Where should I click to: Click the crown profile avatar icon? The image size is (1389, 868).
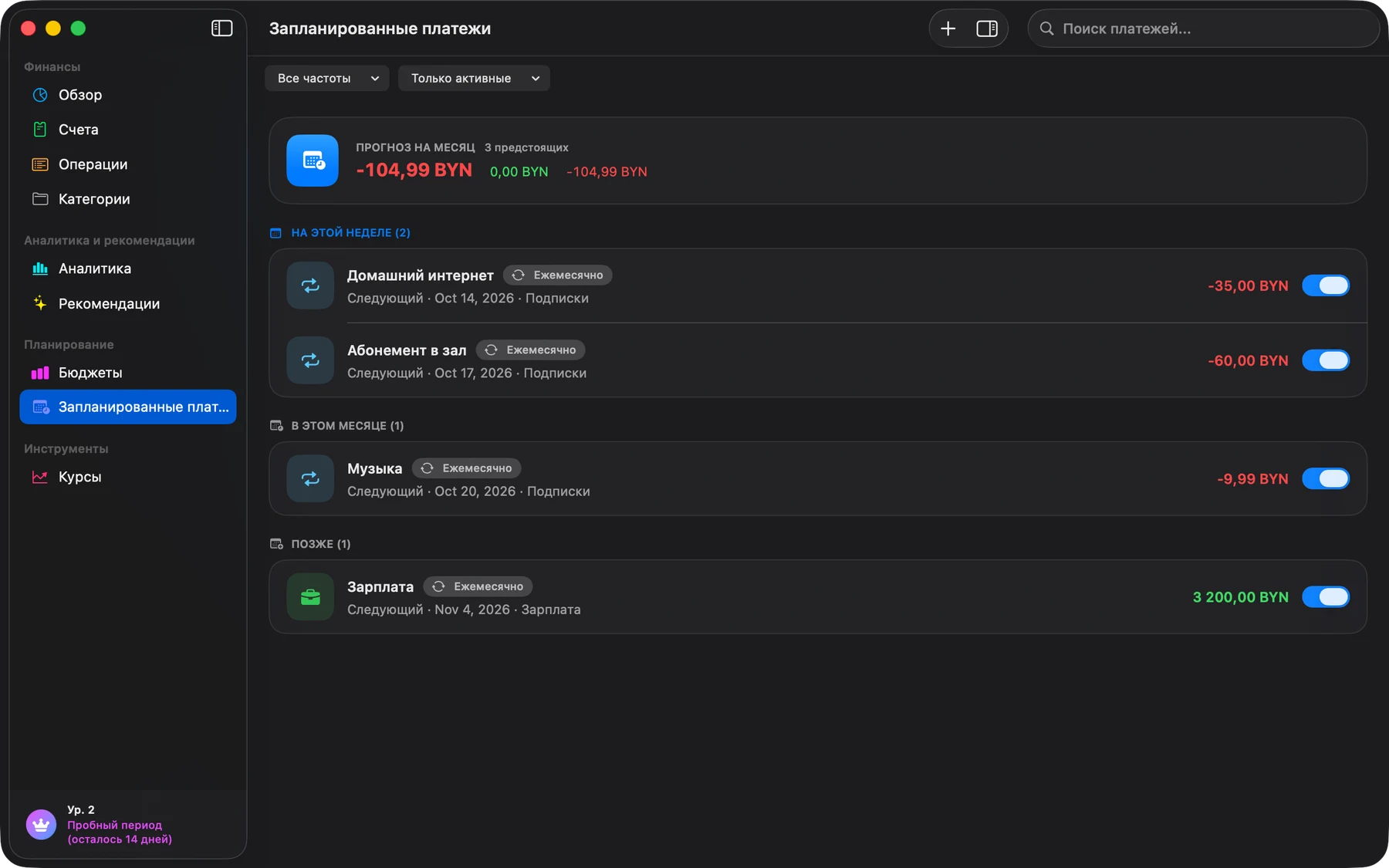click(42, 824)
